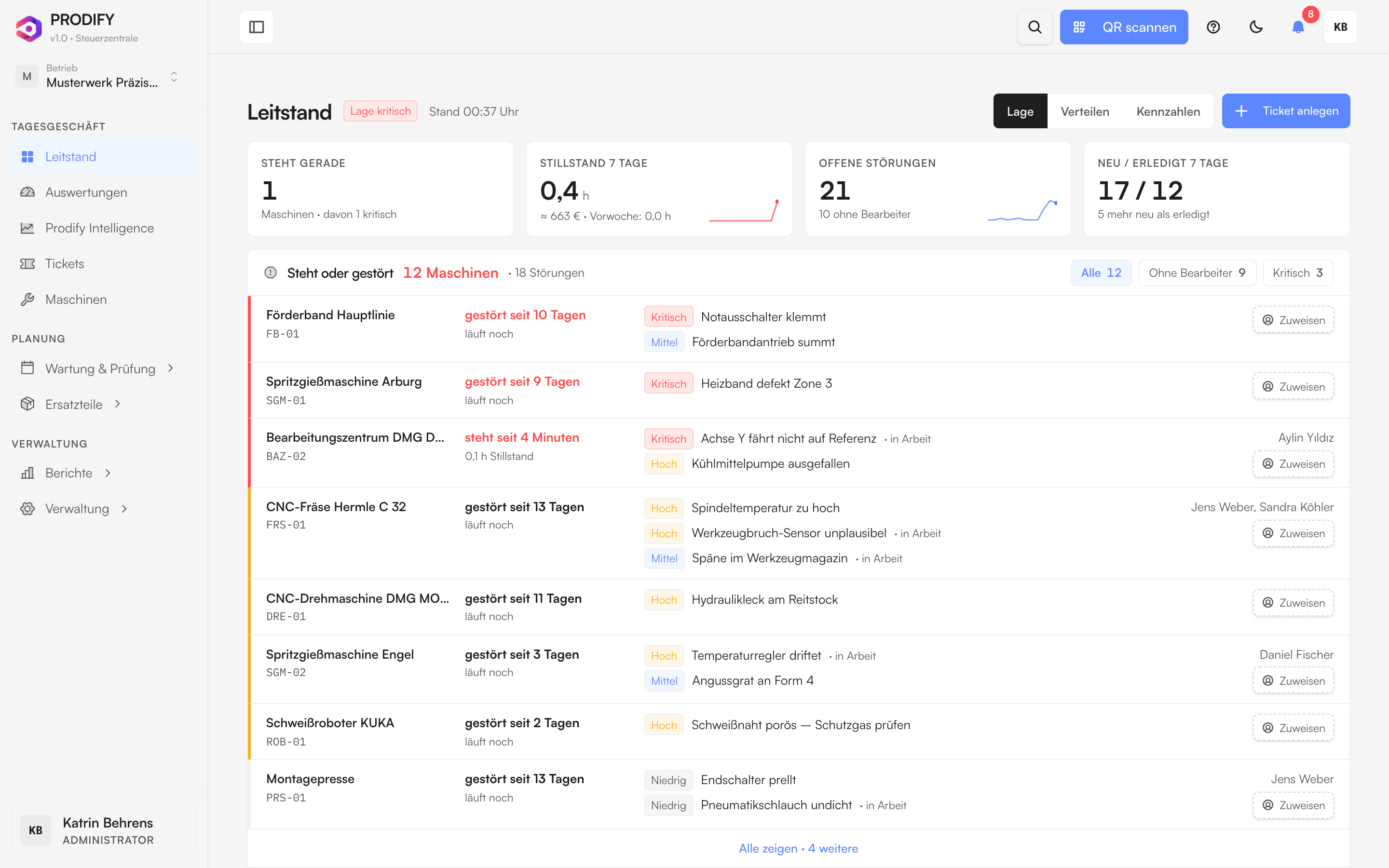Click Alle zeigen · 4 weitere link
1389x868 pixels.
click(x=798, y=849)
